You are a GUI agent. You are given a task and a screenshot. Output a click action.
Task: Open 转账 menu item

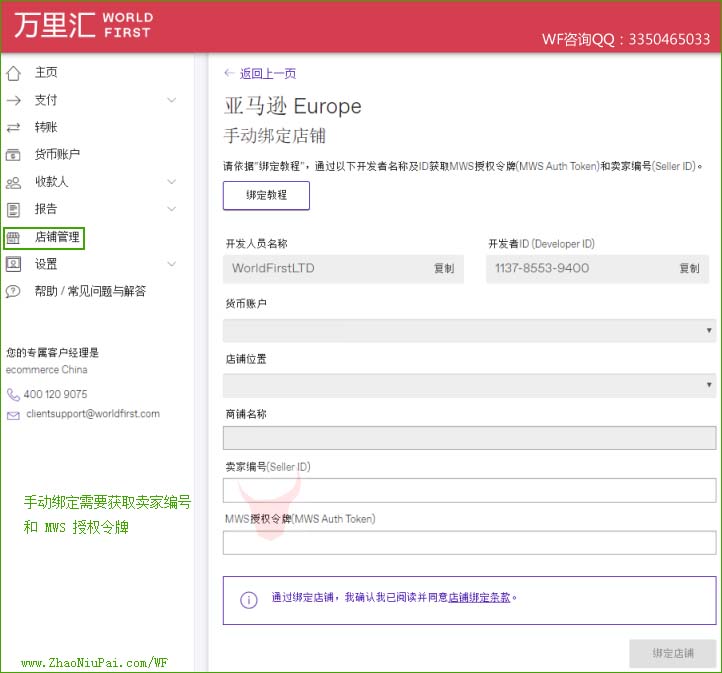point(46,127)
